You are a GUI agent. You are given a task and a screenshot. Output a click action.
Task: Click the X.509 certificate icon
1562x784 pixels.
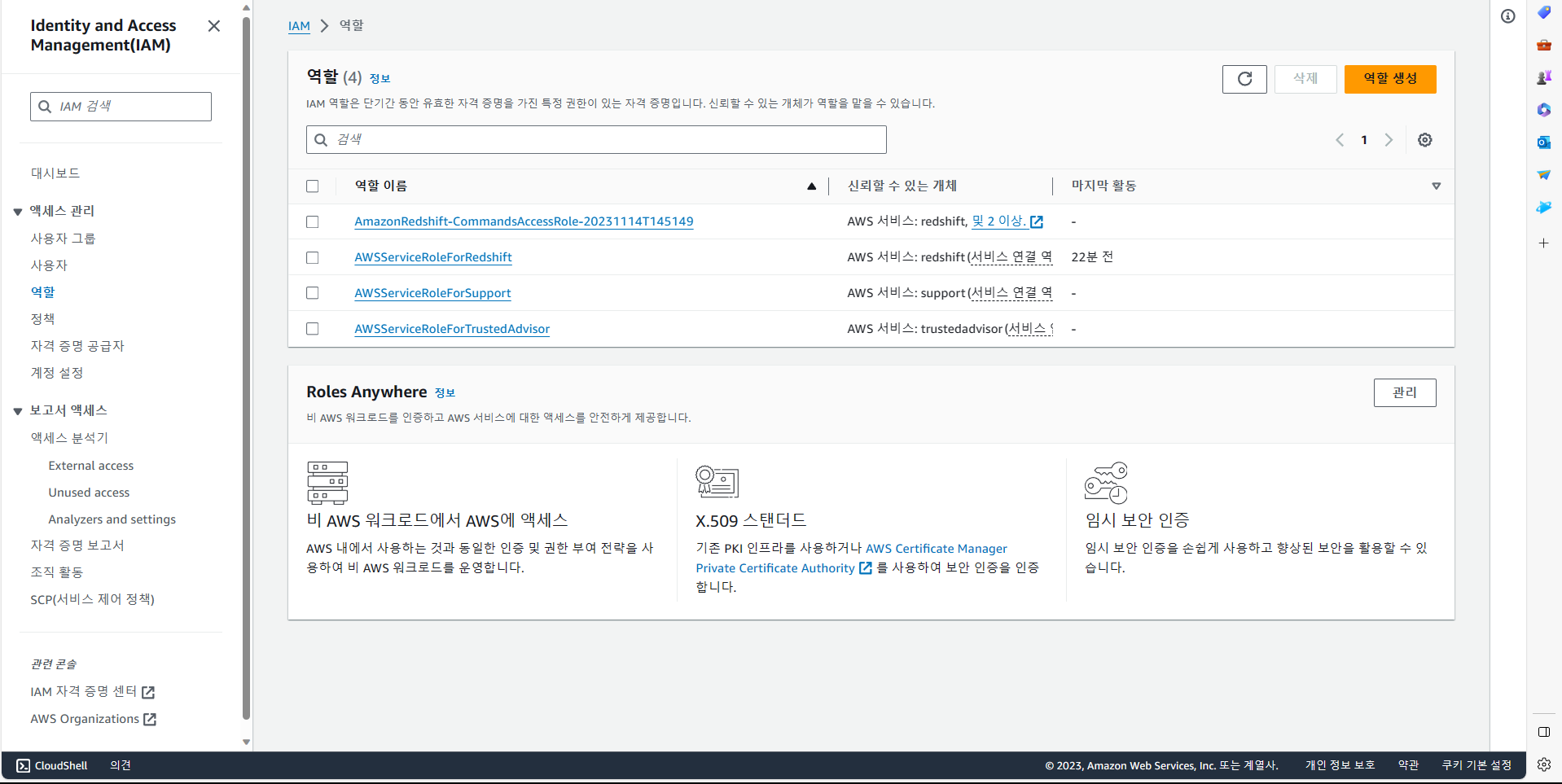pyautogui.click(x=717, y=482)
